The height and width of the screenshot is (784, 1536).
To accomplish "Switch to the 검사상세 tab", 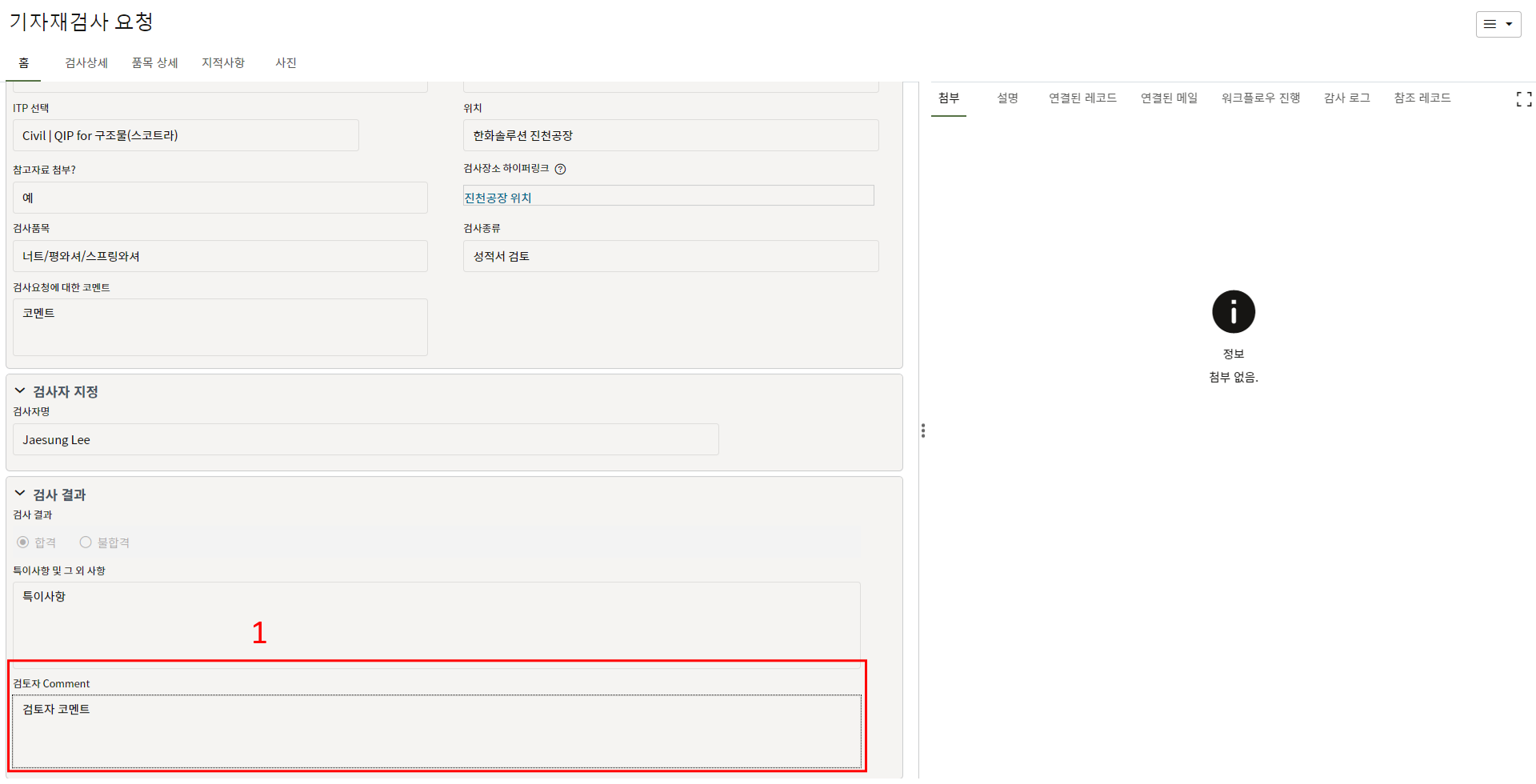I will pos(86,63).
